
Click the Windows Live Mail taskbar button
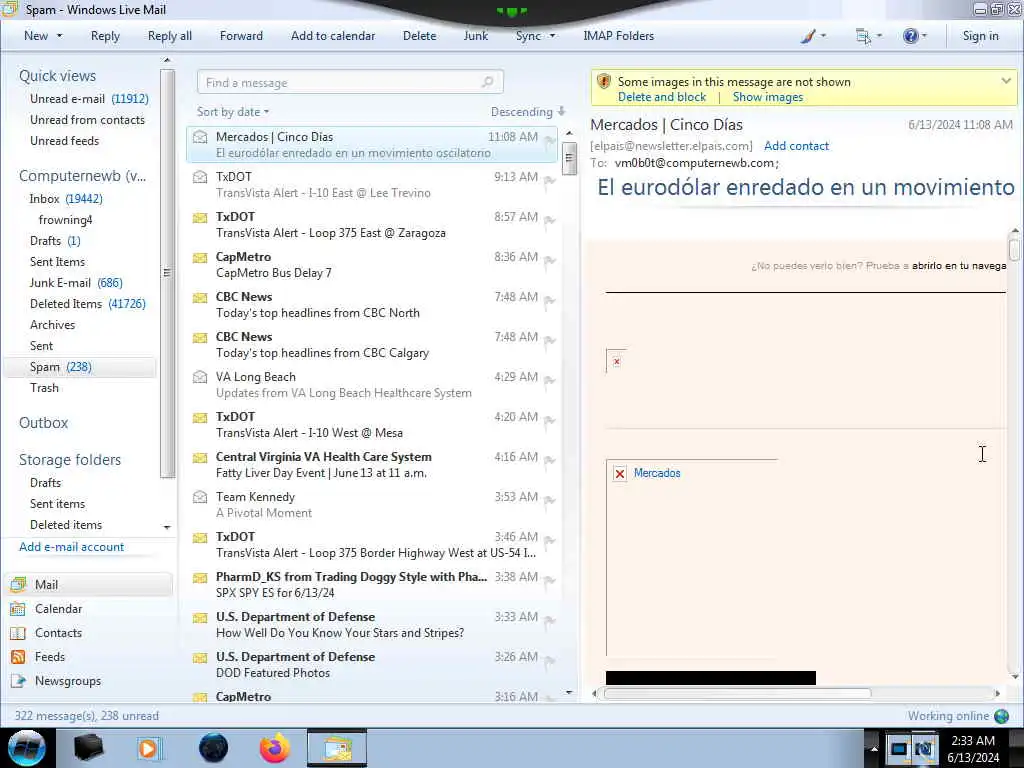coord(337,748)
